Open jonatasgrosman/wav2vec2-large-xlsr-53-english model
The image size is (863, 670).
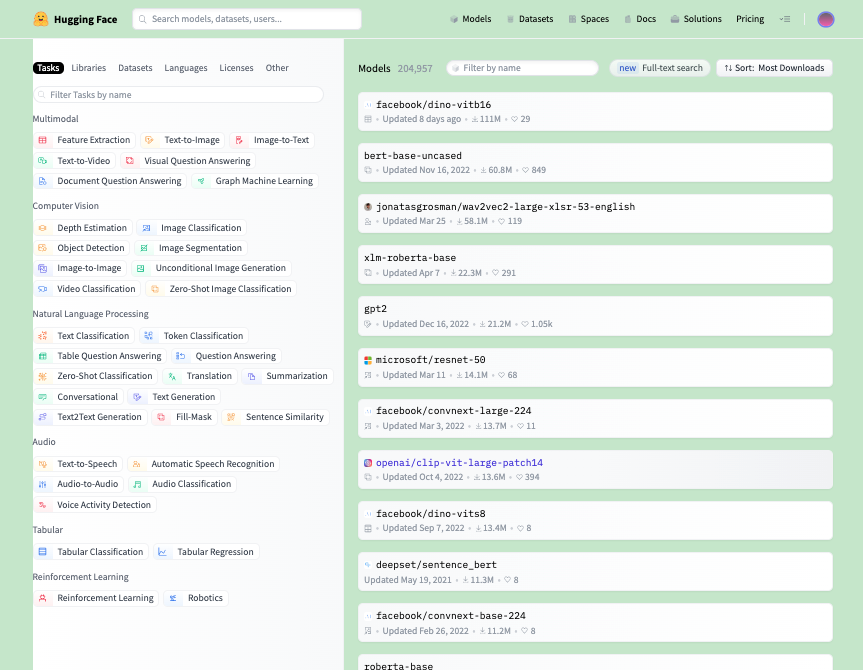tap(595, 214)
